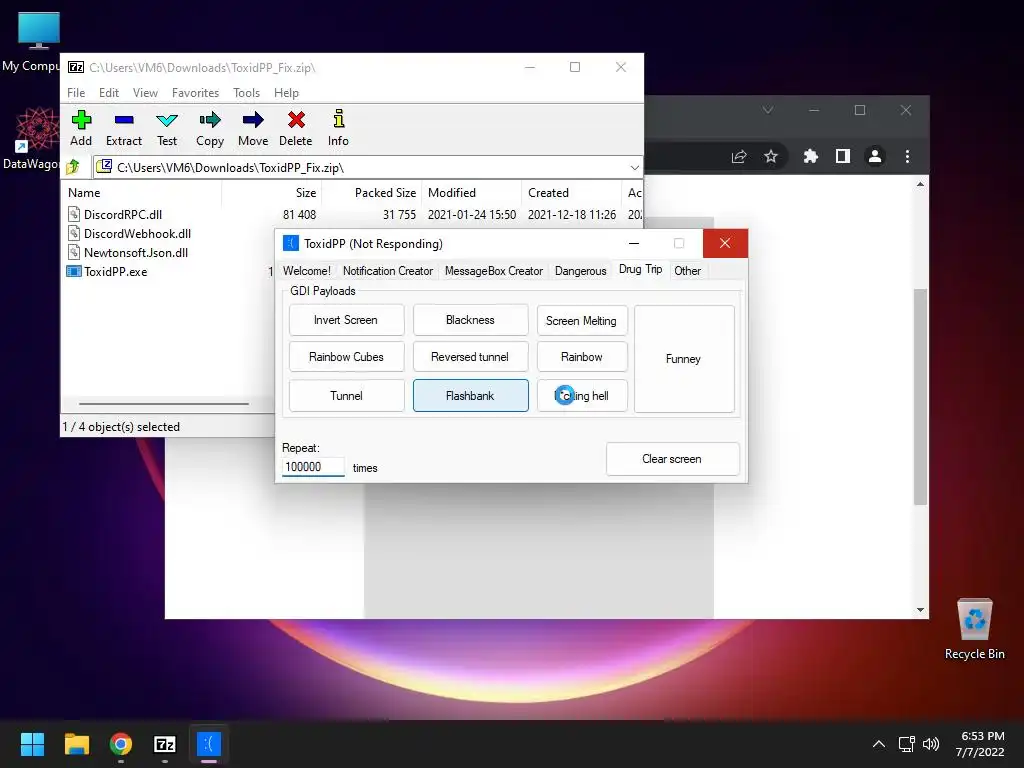
Task: Click the Rainbow payload button
Action: [x=582, y=357]
